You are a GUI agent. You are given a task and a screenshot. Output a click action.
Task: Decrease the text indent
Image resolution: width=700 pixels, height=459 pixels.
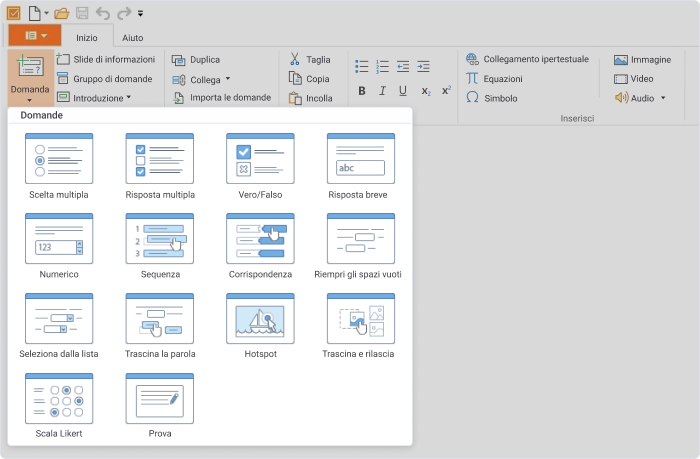pyautogui.click(x=403, y=67)
